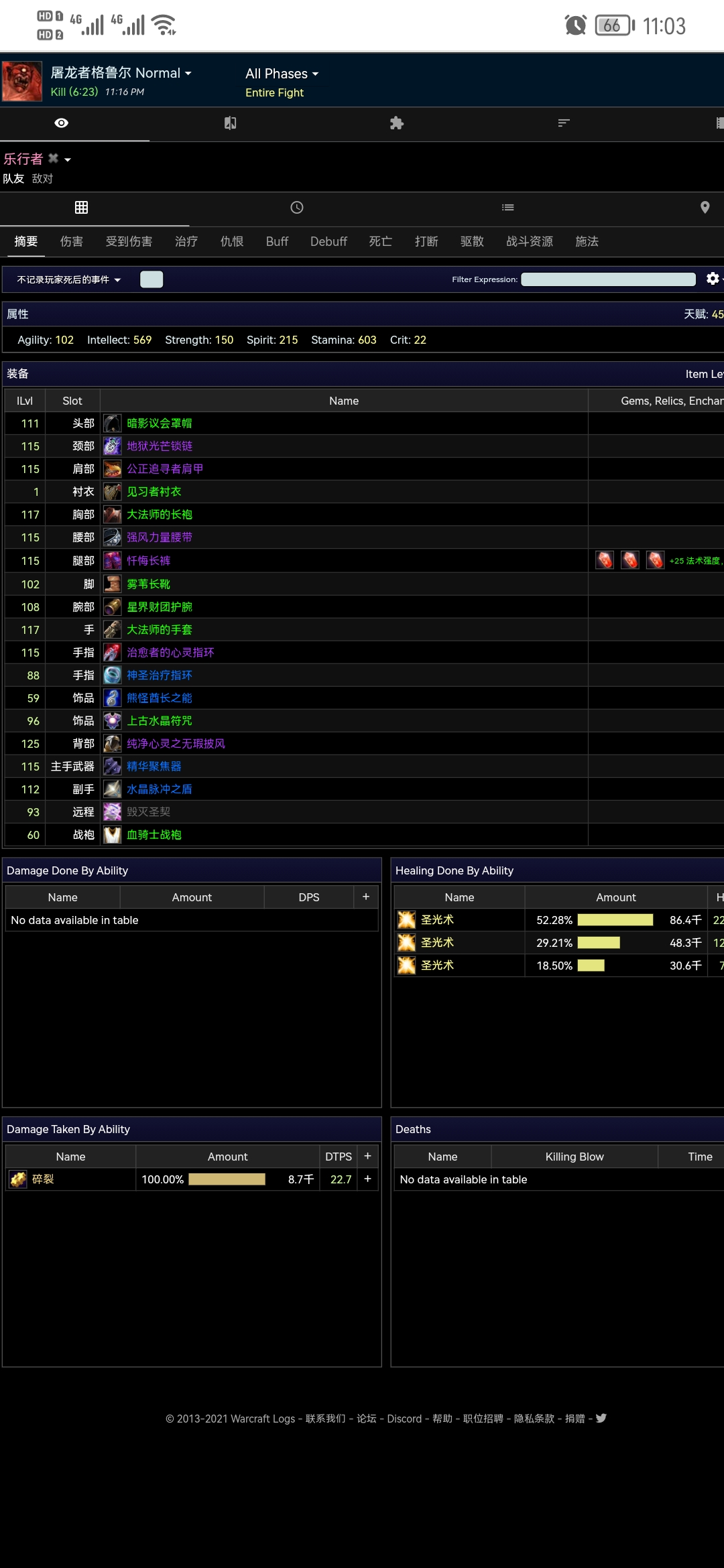Open the puzzle piece extensions tab
The width and height of the screenshot is (724, 1568).
396,123
